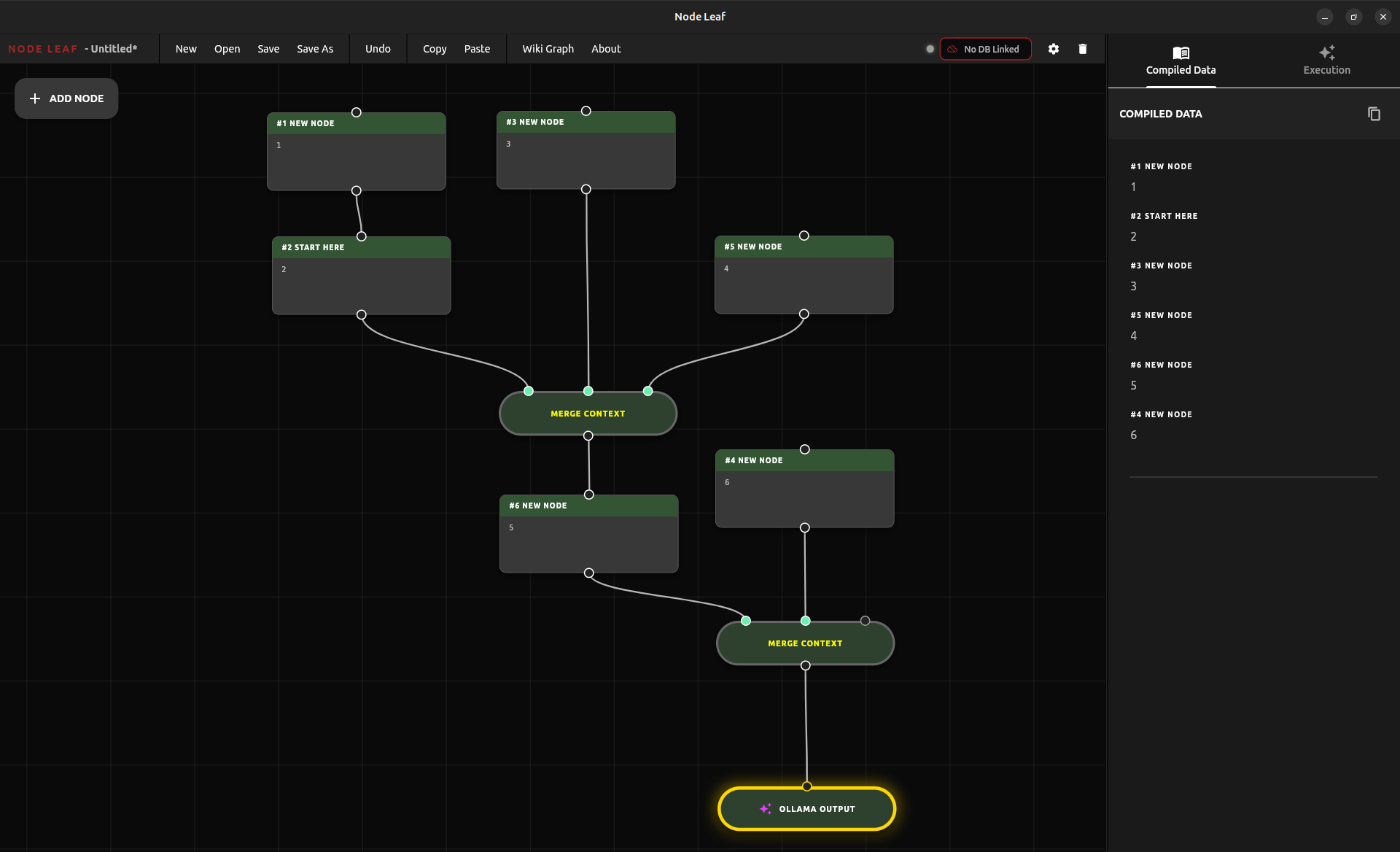Click unconnected third input port on lower Merge Context

pyautogui.click(x=865, y=621)
